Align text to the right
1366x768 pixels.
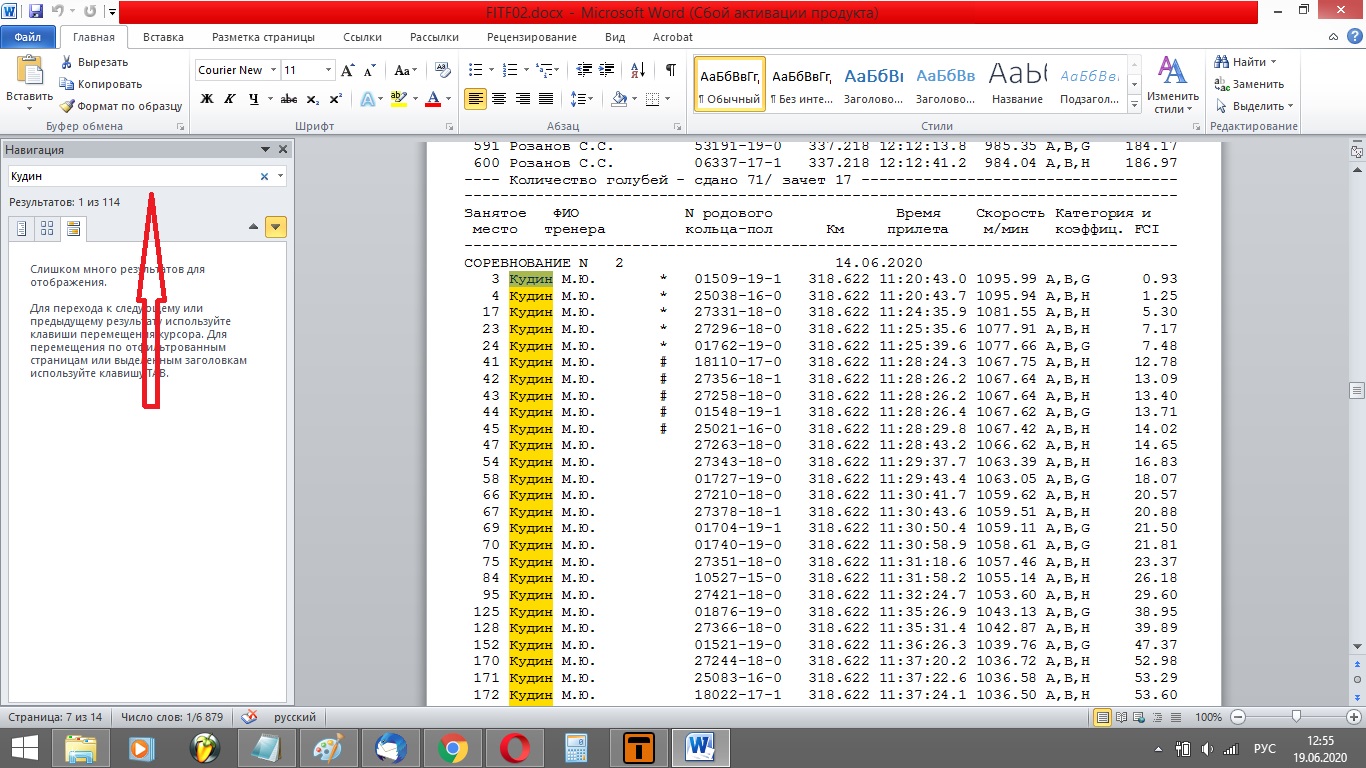(522, 99)
